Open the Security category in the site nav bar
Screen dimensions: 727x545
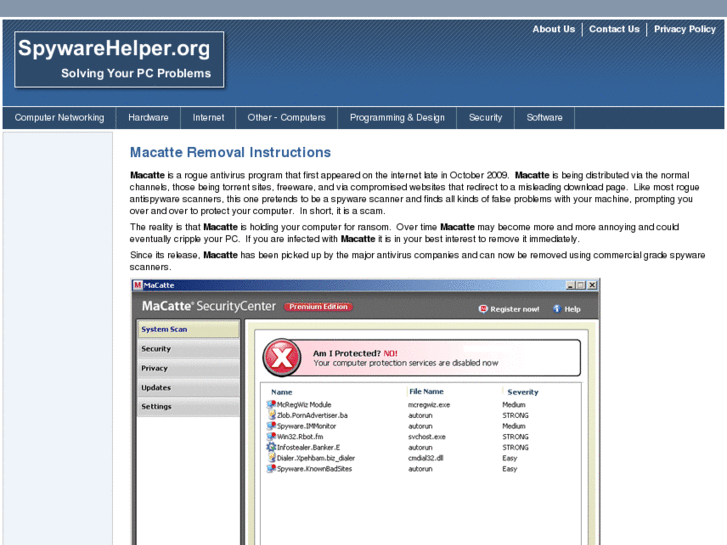485,118
